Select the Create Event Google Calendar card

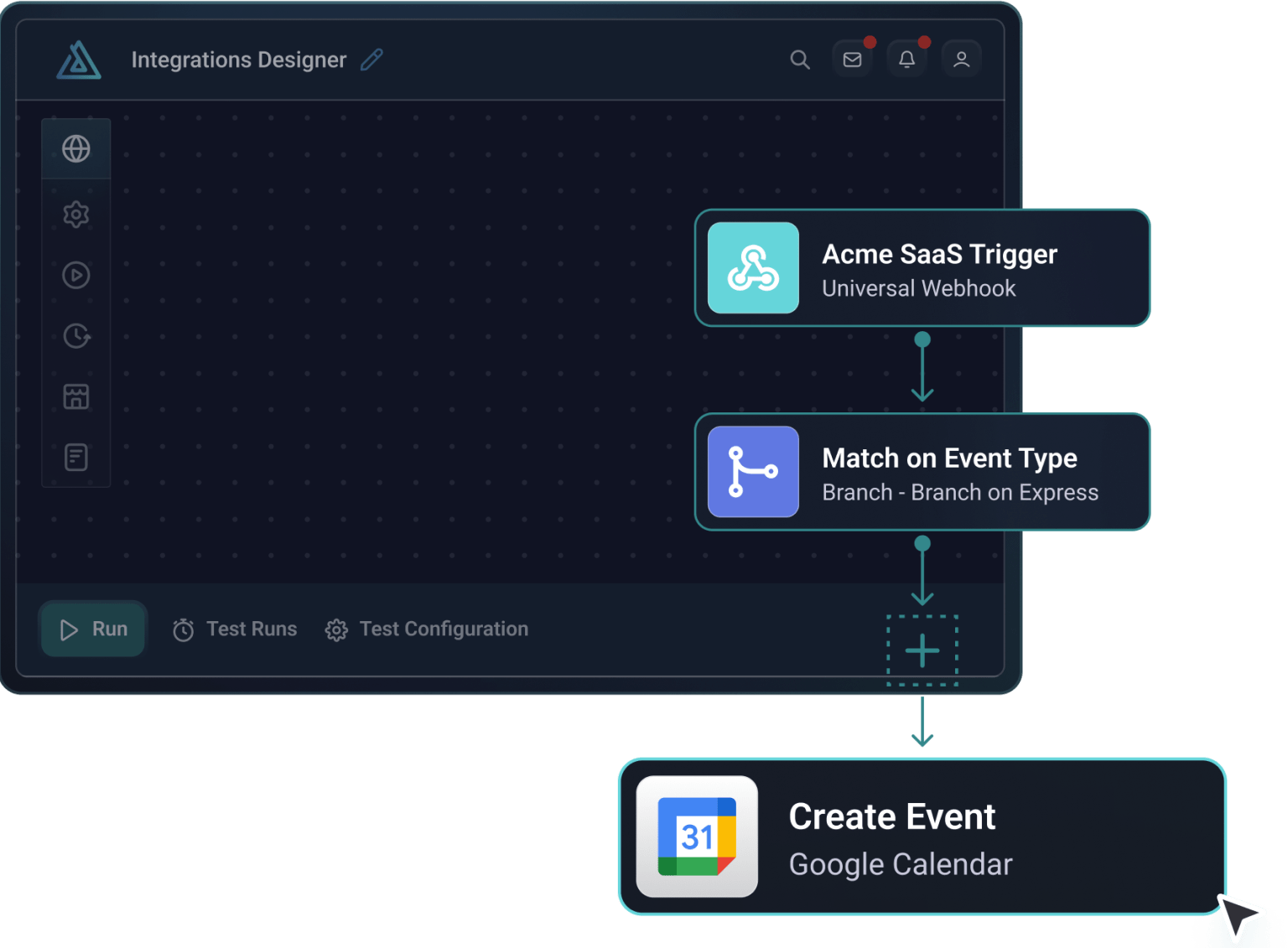[x=922, y=837]
